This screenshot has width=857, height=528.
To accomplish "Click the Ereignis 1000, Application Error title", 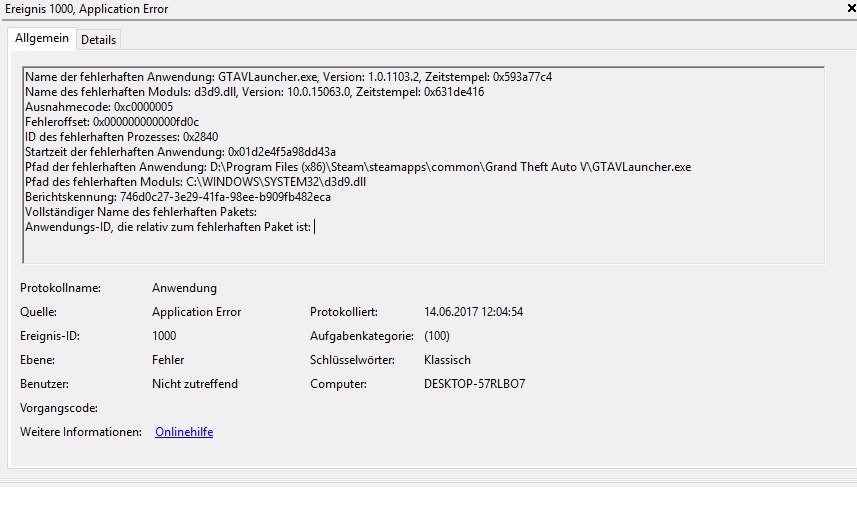I will (86, 9).
